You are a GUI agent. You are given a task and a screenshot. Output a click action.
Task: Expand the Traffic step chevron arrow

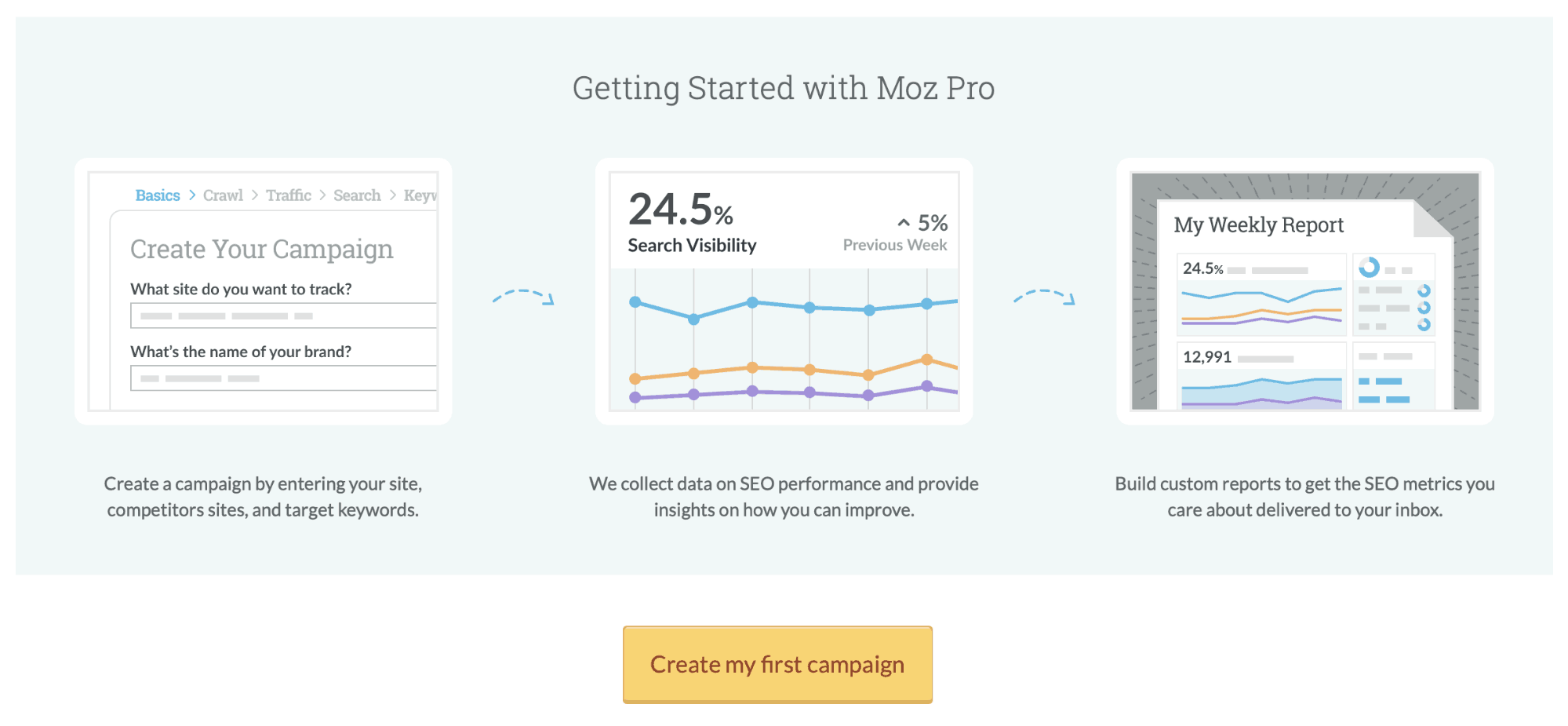[323, 195]
